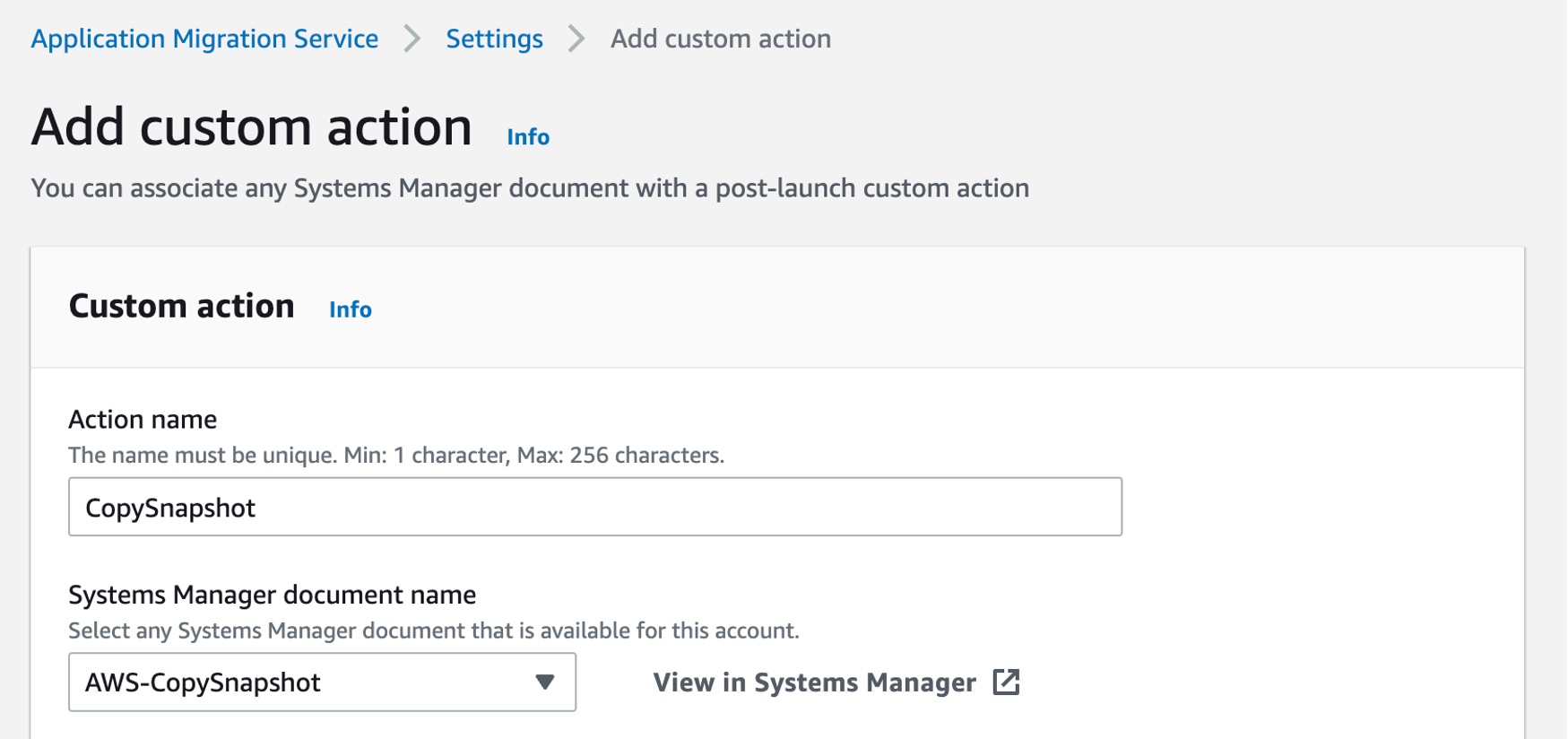Click the 'Custom action' section heading
1568x739 pixels.
pos(182,306)
